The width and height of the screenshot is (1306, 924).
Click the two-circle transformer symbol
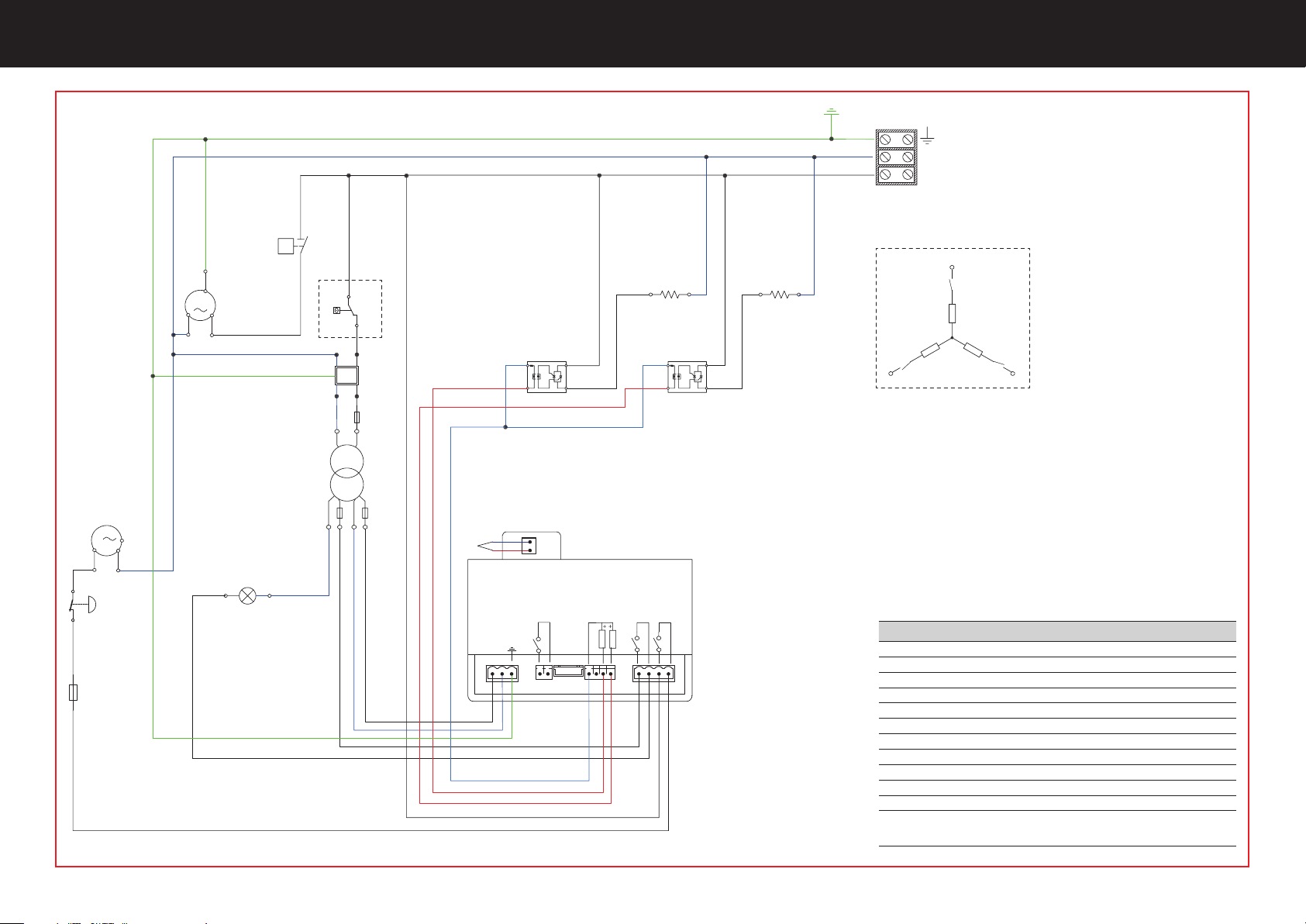point(346,473)
